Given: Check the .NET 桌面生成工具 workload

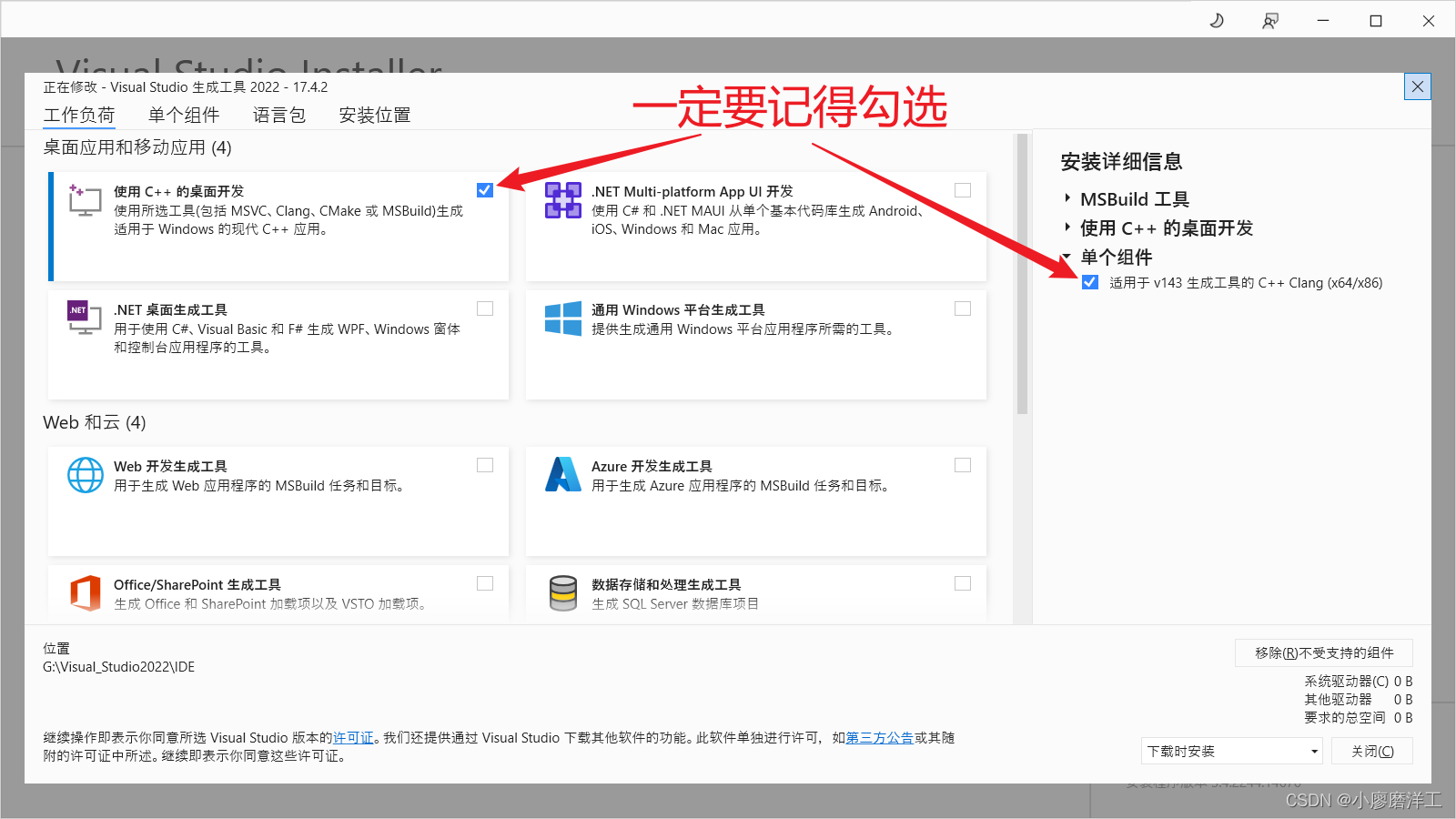Looking at the screenshot, I should coord(485,308).
